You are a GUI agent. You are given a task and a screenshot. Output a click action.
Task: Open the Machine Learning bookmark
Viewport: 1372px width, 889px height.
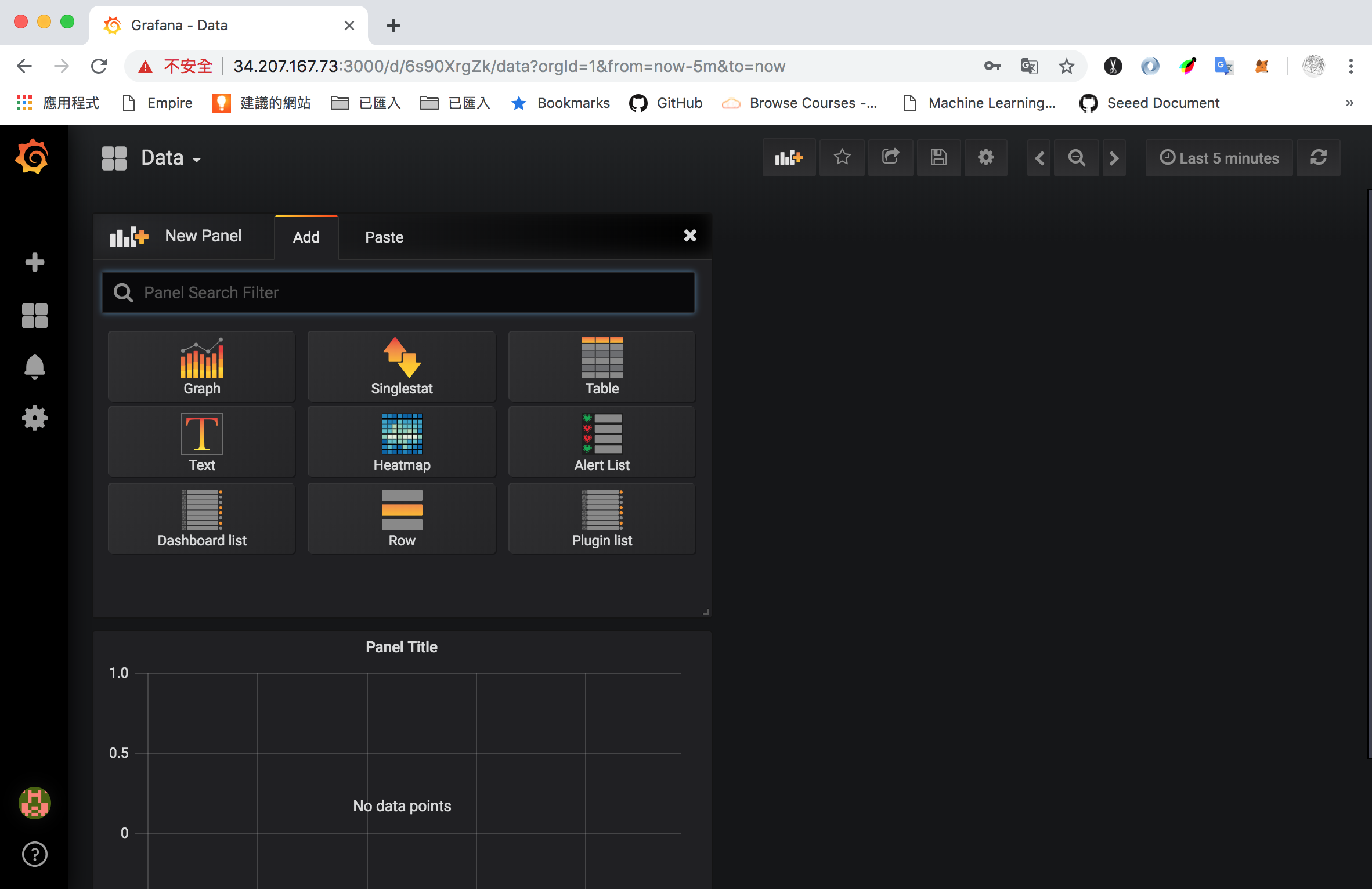980,103
